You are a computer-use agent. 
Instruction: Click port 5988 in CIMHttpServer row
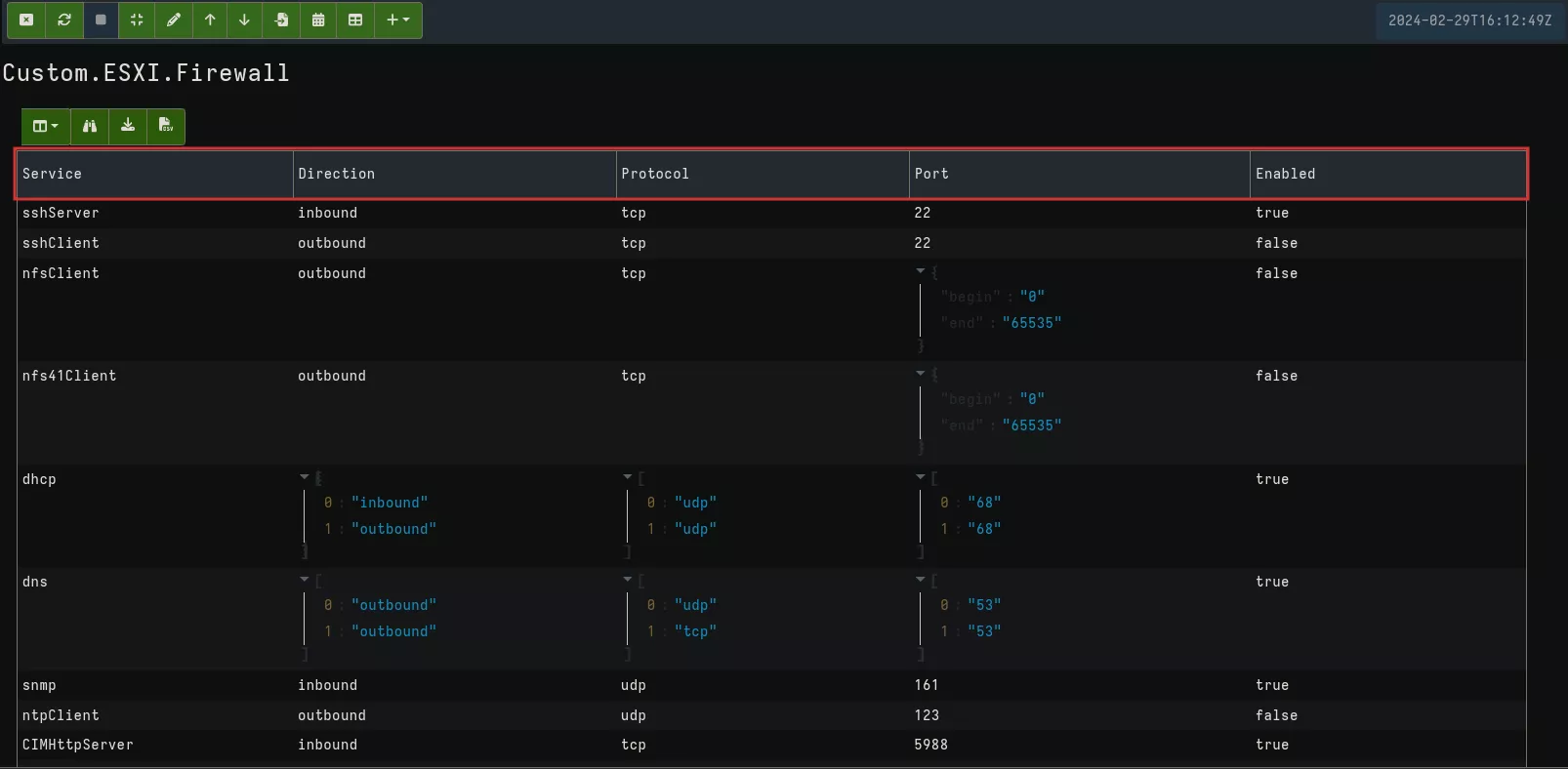pyautogui.click(x=931, y=745)
